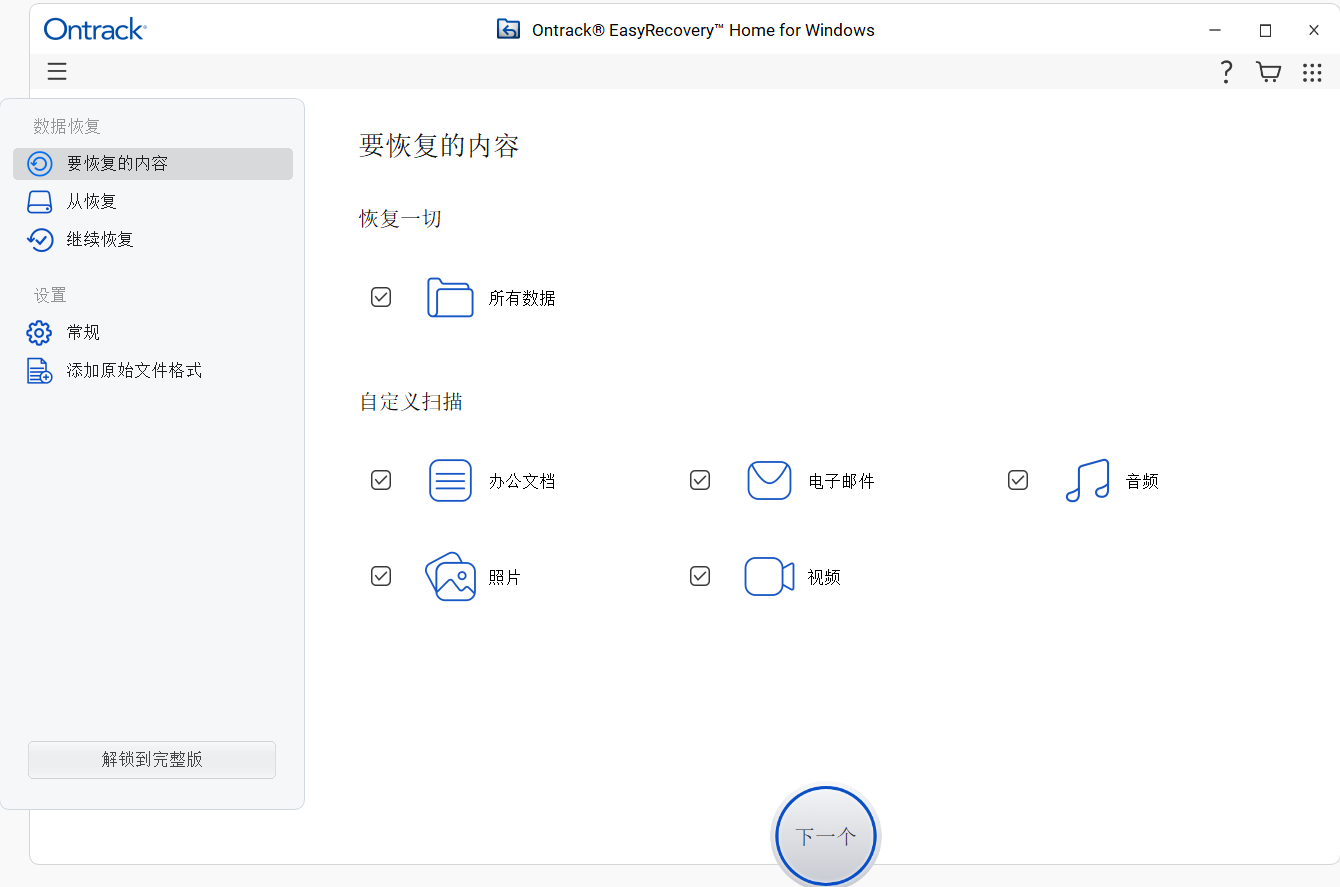Click the window title text

703,30
